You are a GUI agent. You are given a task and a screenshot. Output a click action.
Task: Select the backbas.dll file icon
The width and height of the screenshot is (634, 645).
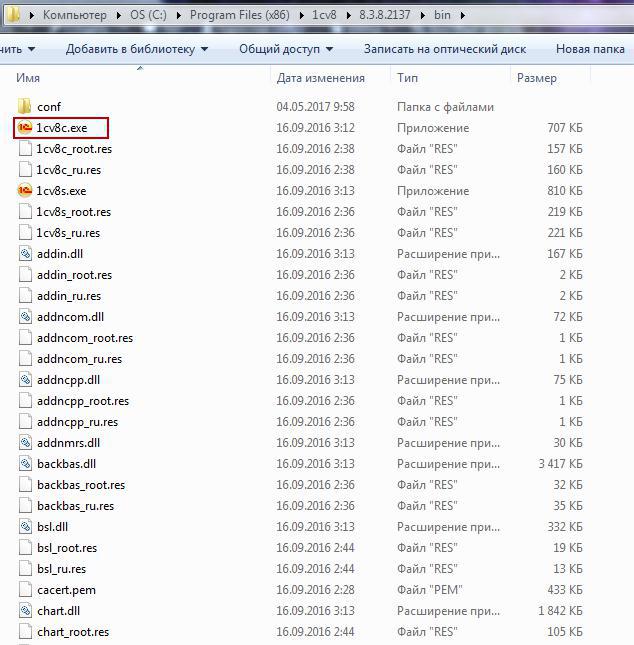(x=26, y=464)
